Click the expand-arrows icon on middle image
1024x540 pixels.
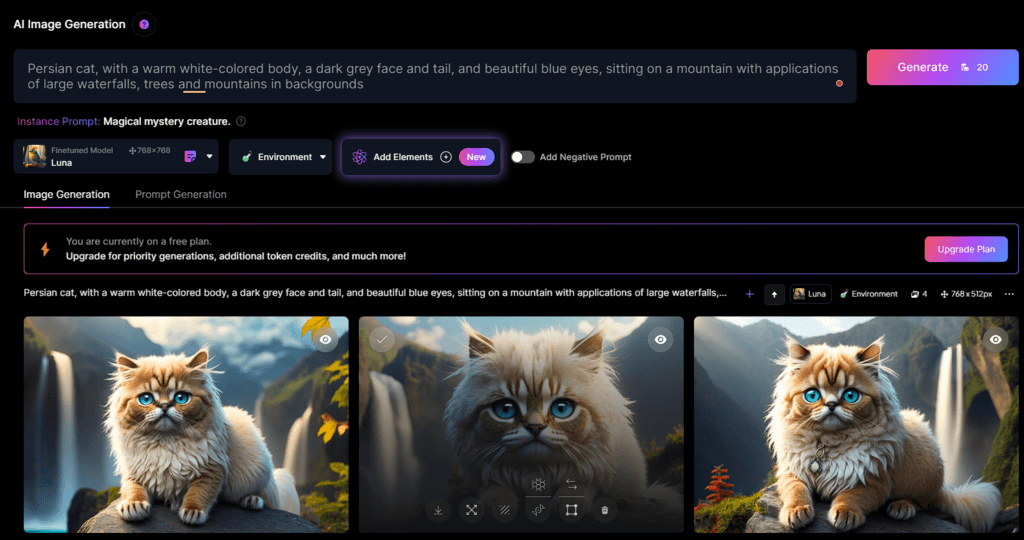click(472, 510)
